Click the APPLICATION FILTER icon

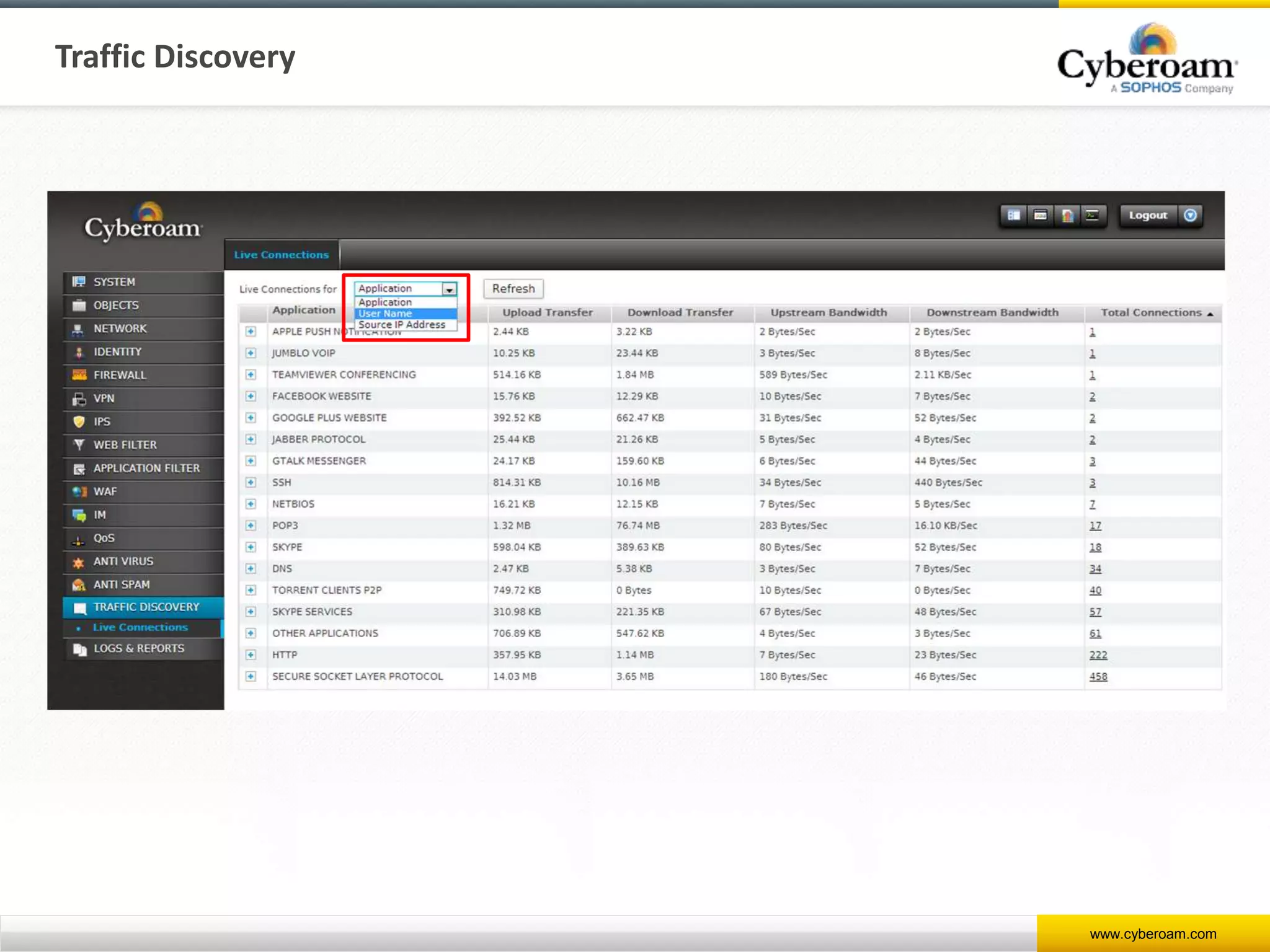coord(79,469)
